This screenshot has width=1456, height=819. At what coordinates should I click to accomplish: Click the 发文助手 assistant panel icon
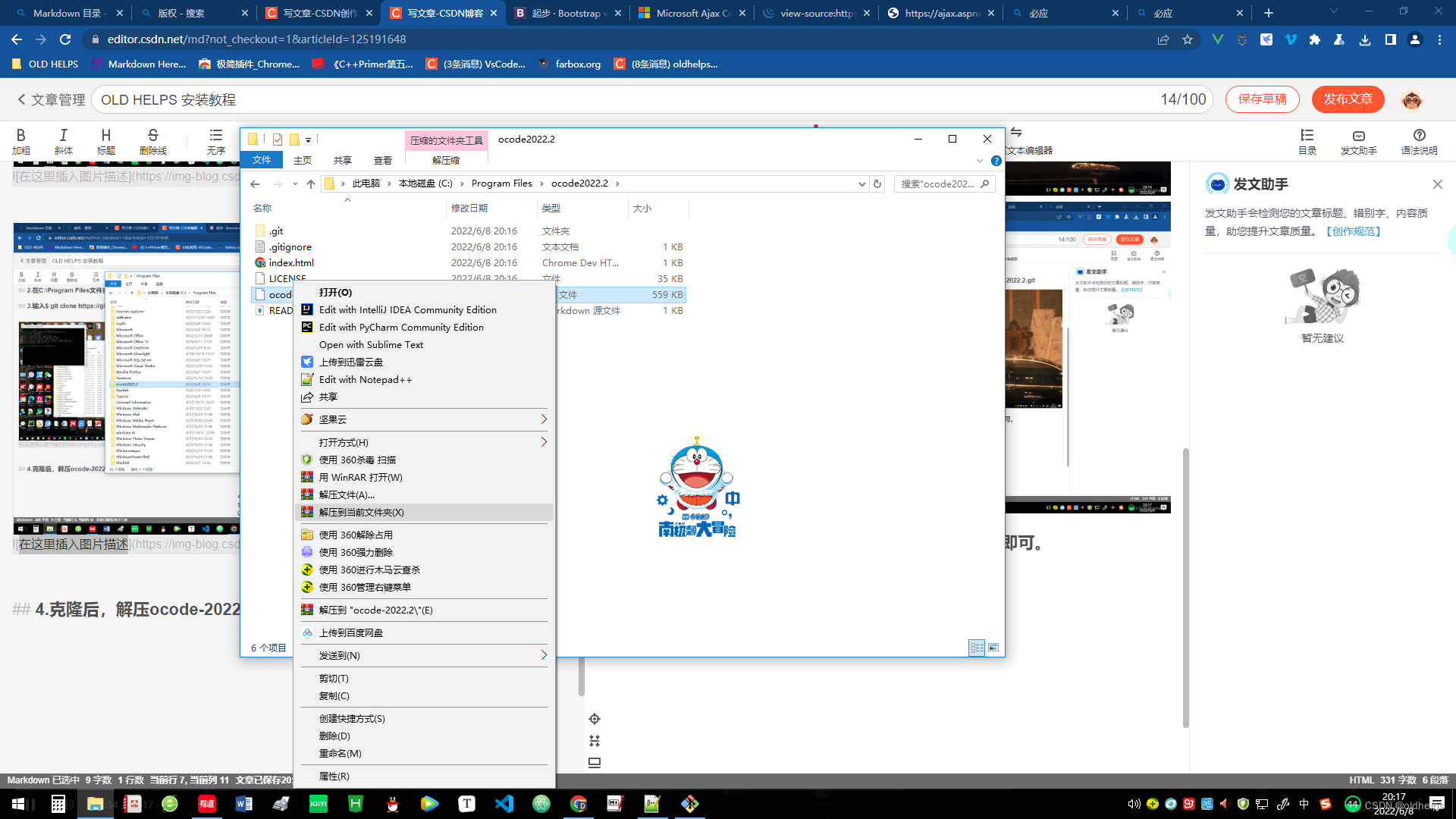tap(1357, 140)
